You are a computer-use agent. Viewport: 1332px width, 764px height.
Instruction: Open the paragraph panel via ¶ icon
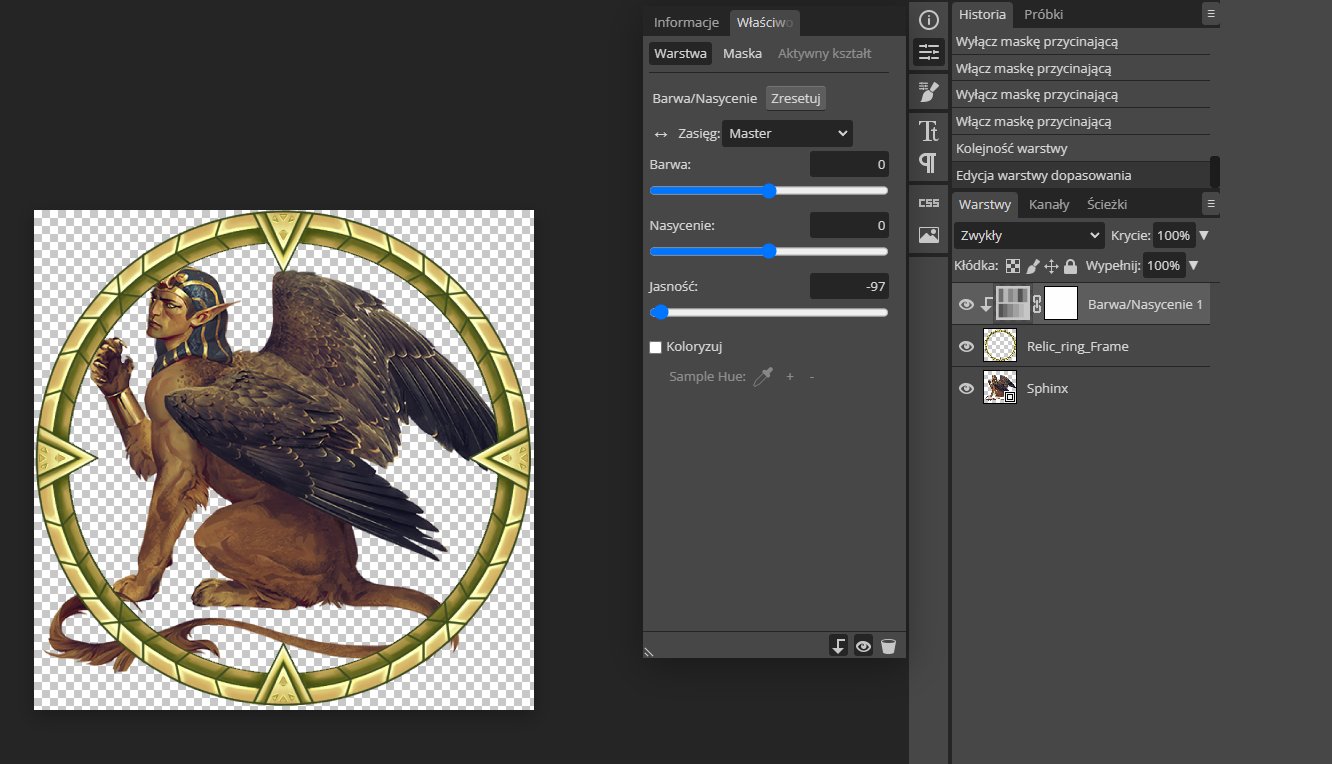[928, 163]
